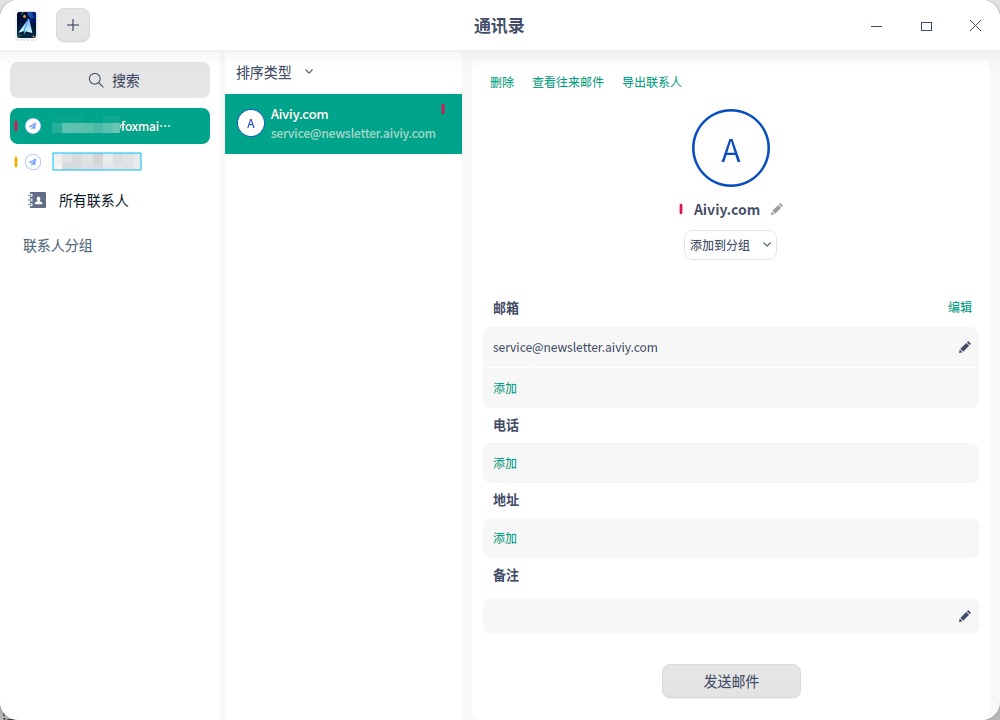The width and height of the screenshot is (1000, 720).
Task: Click the pencil icon in 备注 field
Action: [x=964, y=616]
